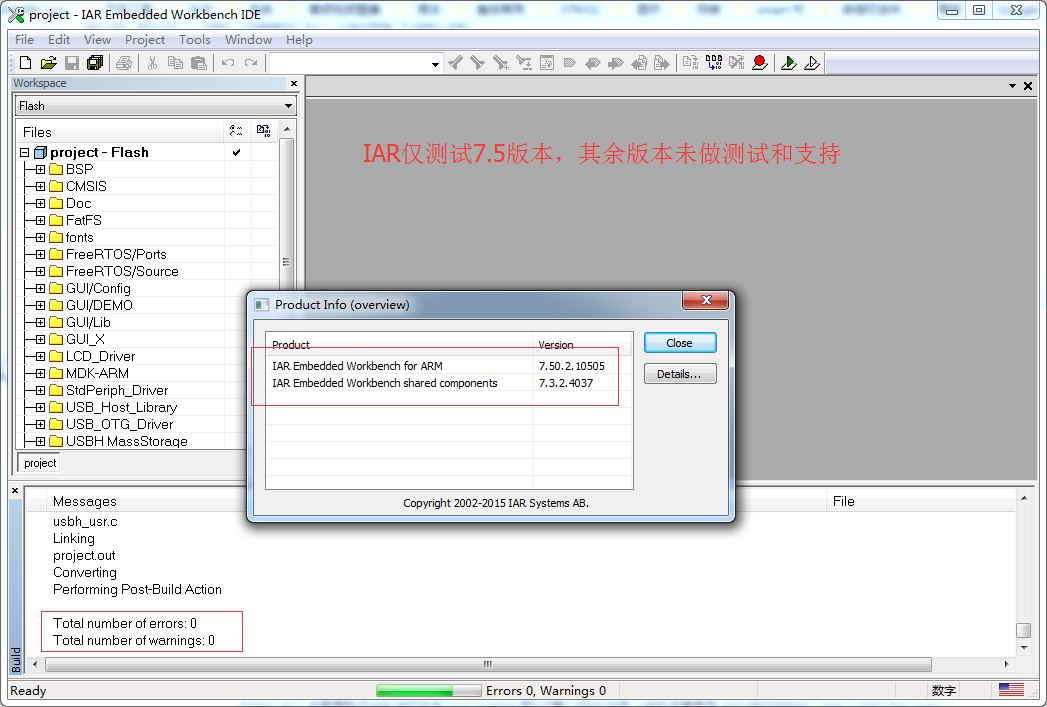This screenshot has height=707, width=1047.
Task: Toggle checkmark on project - Flash row
Action: [x=236, y=152]
